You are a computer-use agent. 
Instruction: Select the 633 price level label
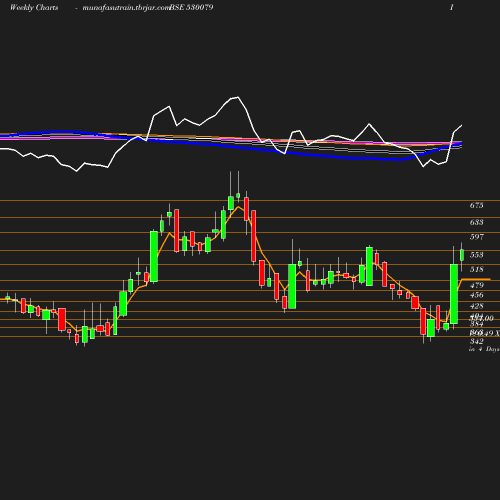(x=476, y=222)
